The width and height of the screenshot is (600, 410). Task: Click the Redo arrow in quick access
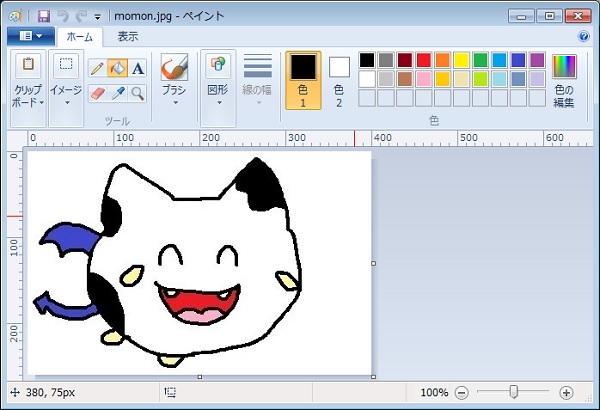81,16
